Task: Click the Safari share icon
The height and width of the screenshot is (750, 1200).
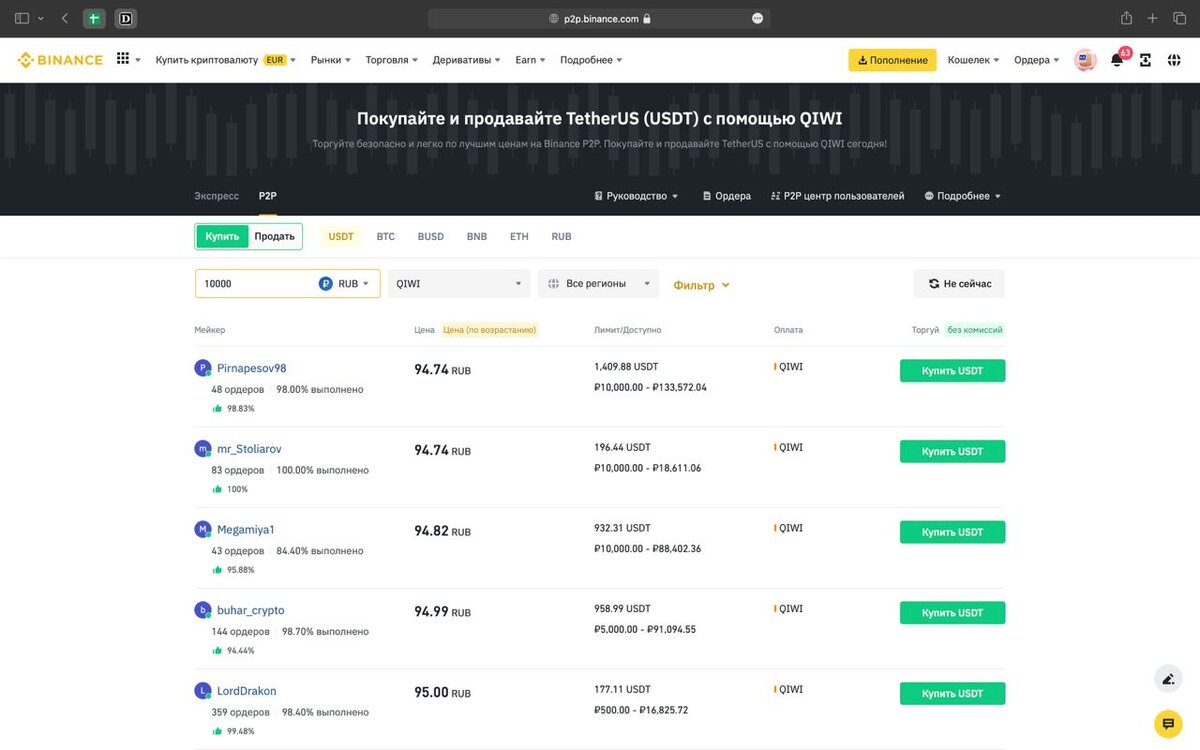Action: pyautogui.click(x=1126, y=18)
